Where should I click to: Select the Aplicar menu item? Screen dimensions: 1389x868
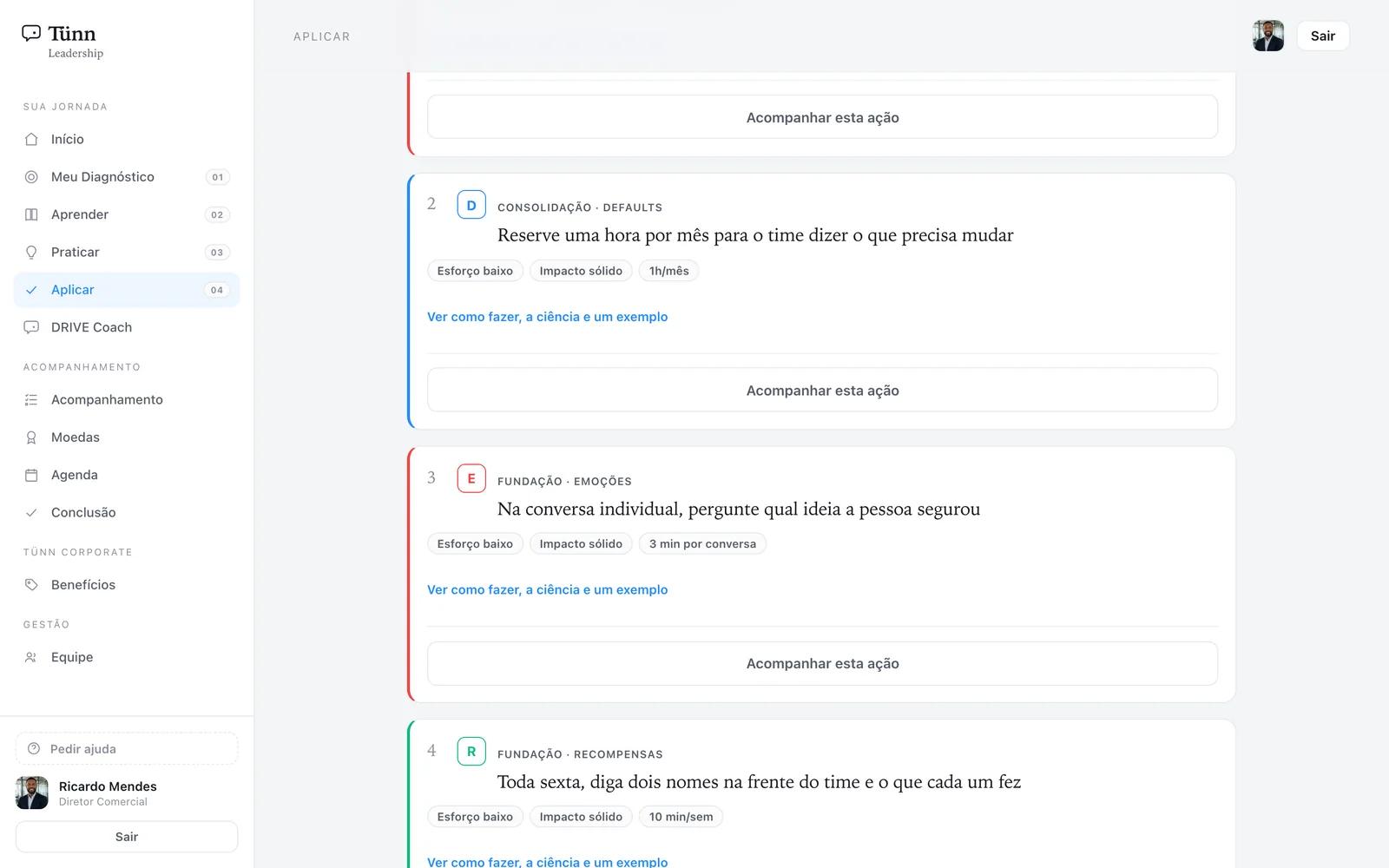[x=127, y=290]
